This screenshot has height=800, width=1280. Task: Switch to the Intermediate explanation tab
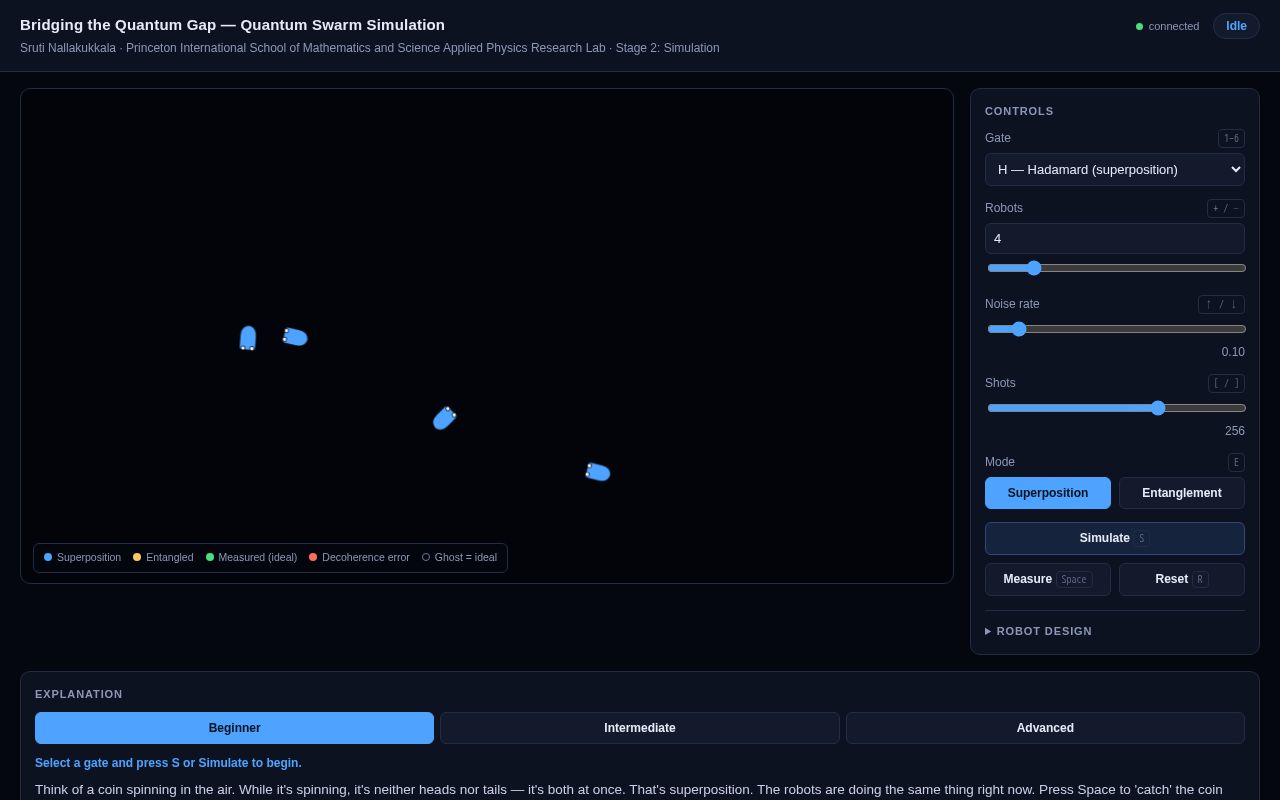click(x=640, y=728)
